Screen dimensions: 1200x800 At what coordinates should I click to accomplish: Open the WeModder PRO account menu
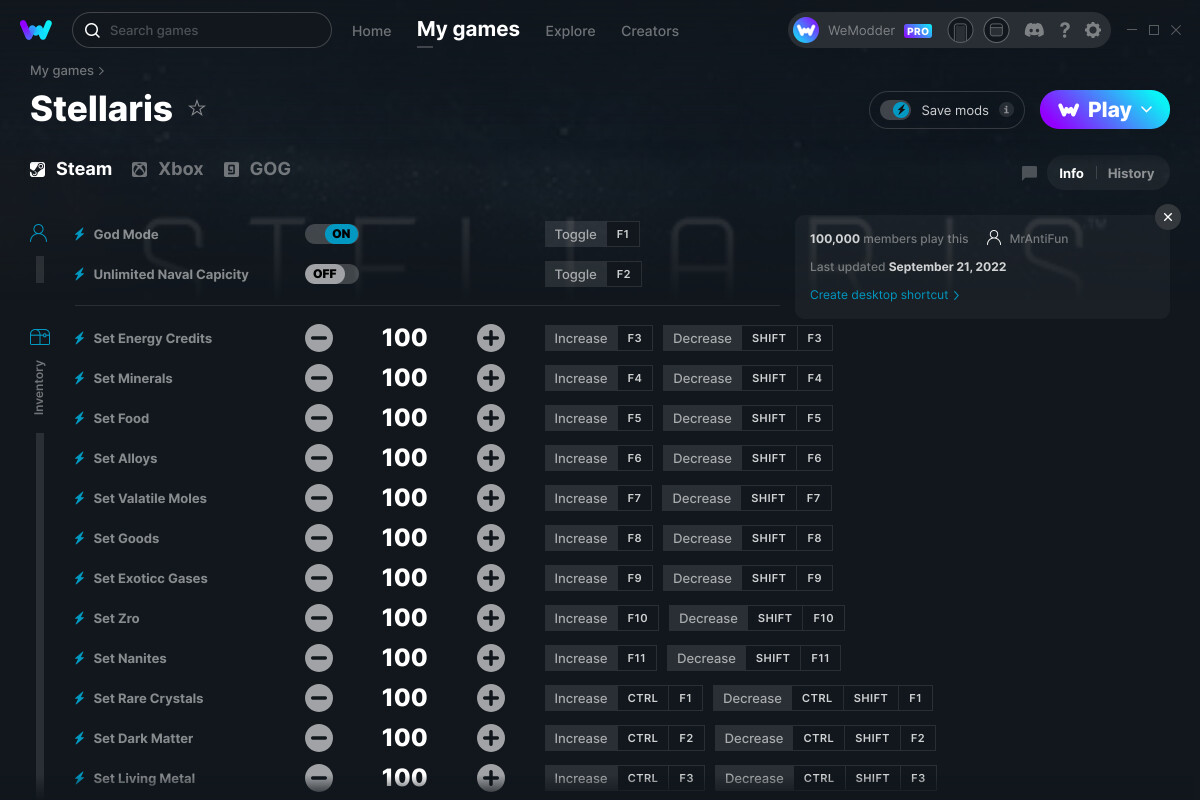863,30
